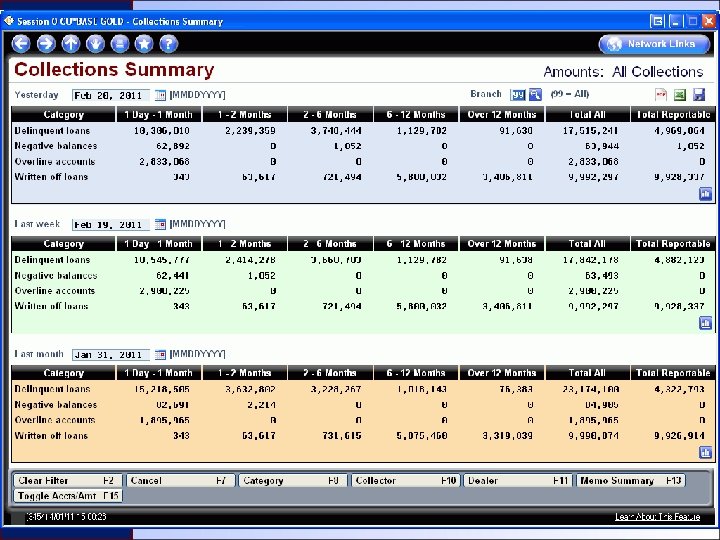Screen dimensions: 720x540
Task: Click Over 12 Months header in Last week table
Action: tap(502, 244)
